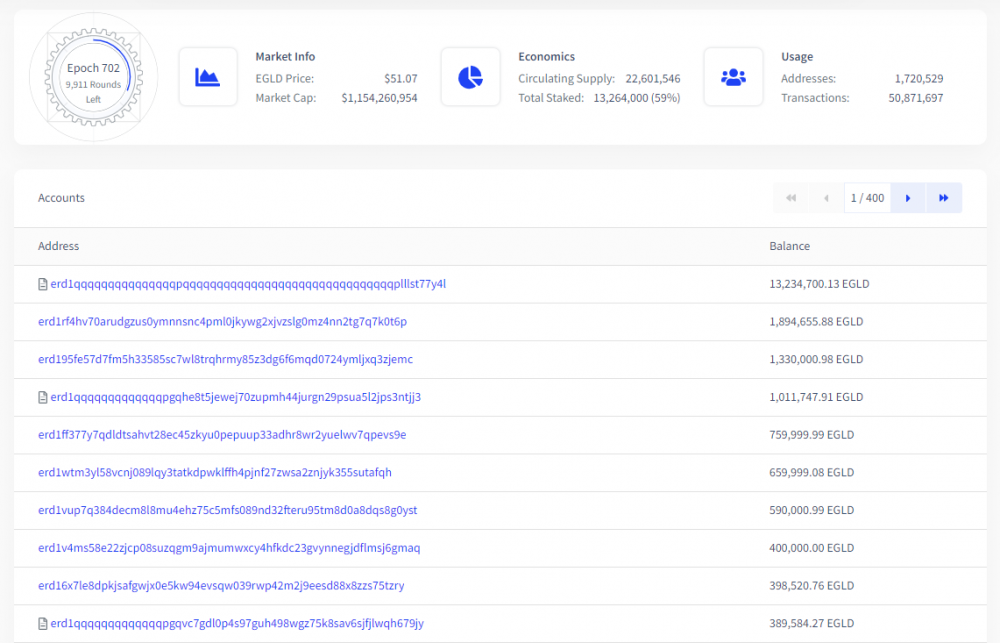This screenshot has height=643, width=1000.
Task: Open account starting with erd1v4ms58e22zjcp
Action: [x=229, y=548]
